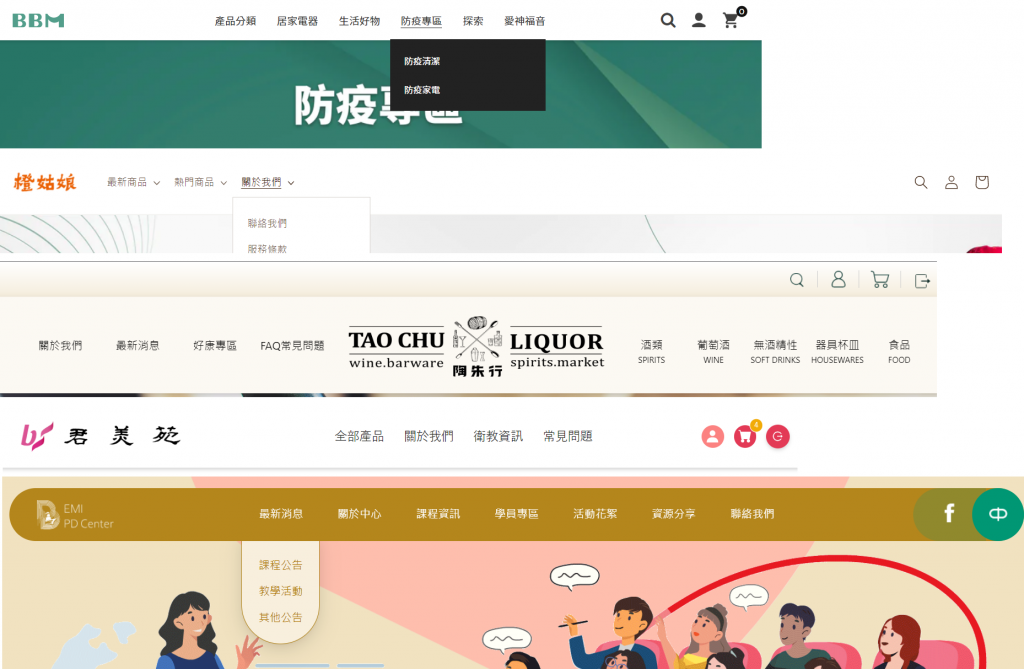Open 無酒精性 SOFT DRINKS category
The height and width of the screenshot is (669, 1024).
click(x=775, y=351)
